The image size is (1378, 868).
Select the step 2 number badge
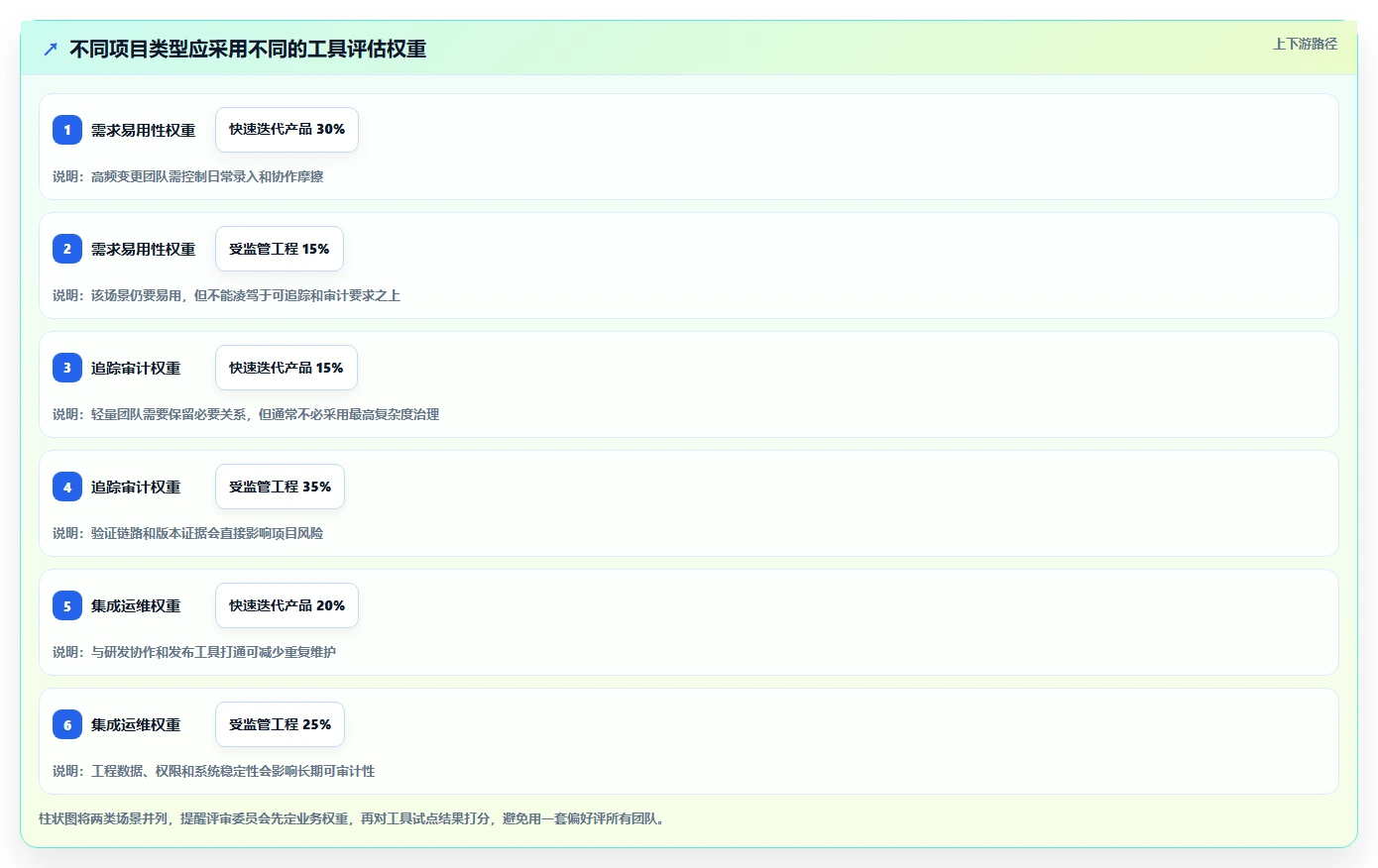click(67, 249)
